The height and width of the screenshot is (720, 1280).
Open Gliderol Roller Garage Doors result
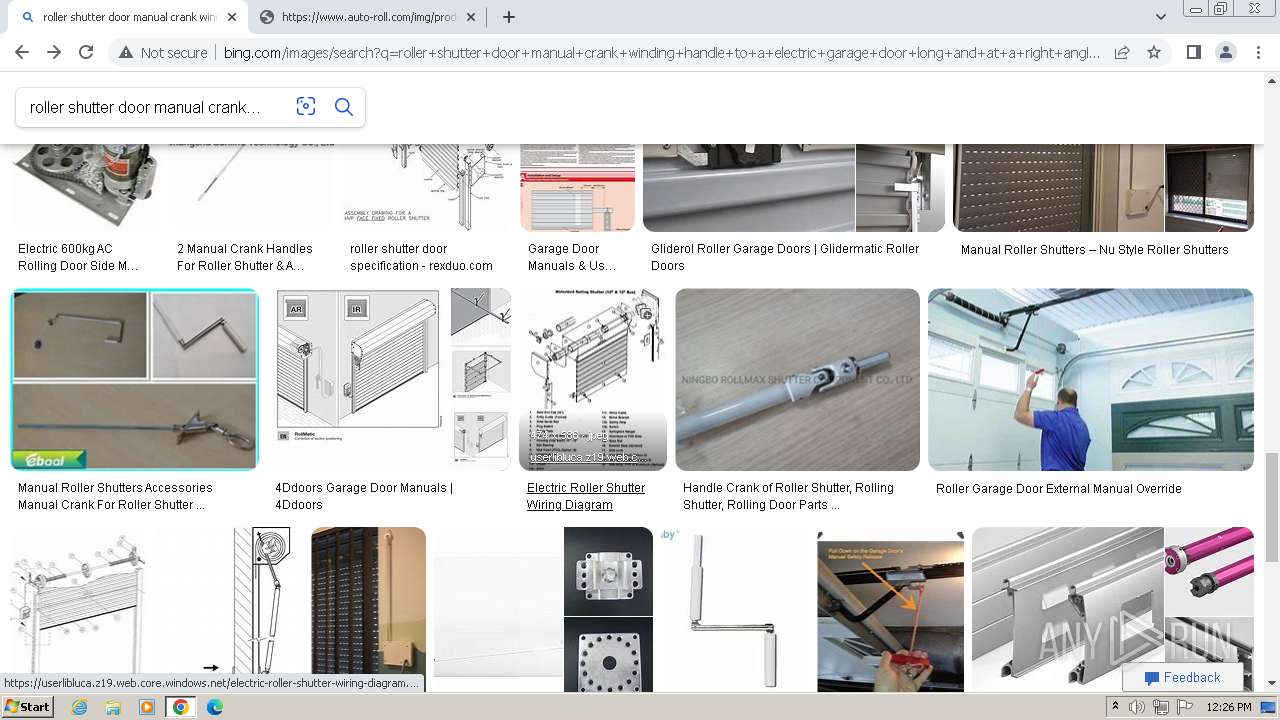tap(785, 257)
